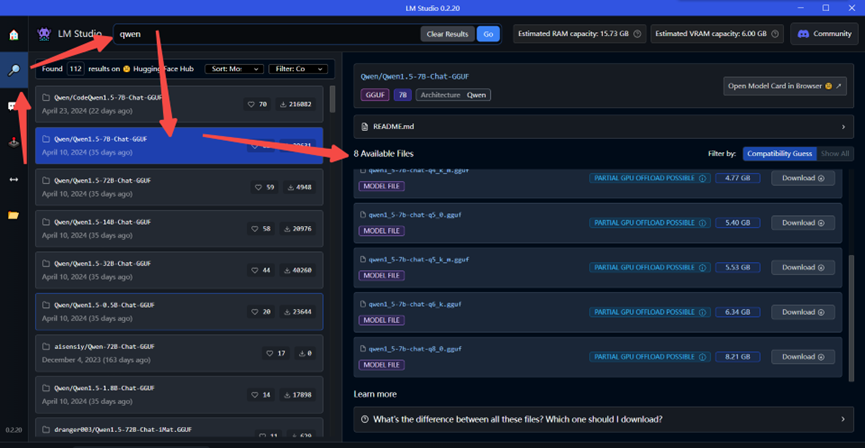The width and height of the screenshot is (865, 448).
Task: Click the Discord icon in the Community button
Action: pyautogui.click(x=803, y=34)
